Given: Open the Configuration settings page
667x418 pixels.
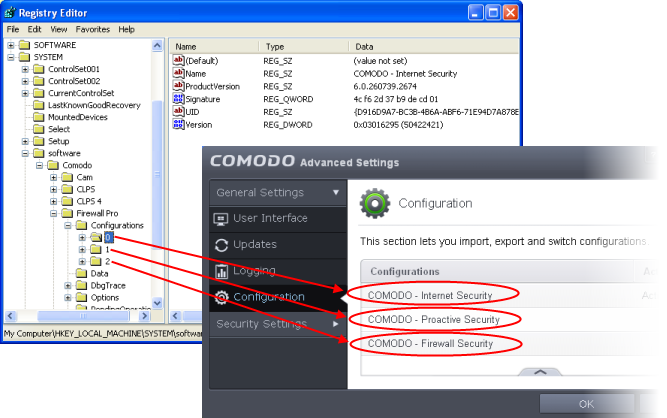Looking at the screenshot, I should point(278,297).
